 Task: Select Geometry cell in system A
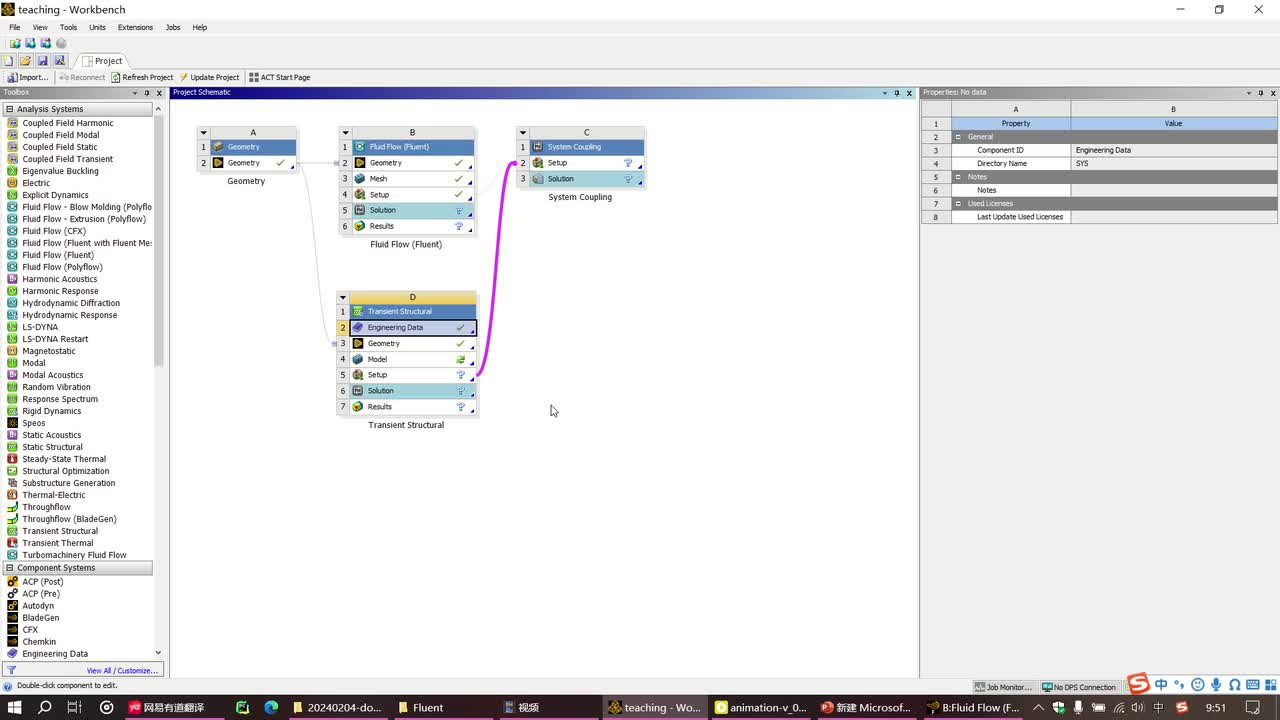(253, 163)
